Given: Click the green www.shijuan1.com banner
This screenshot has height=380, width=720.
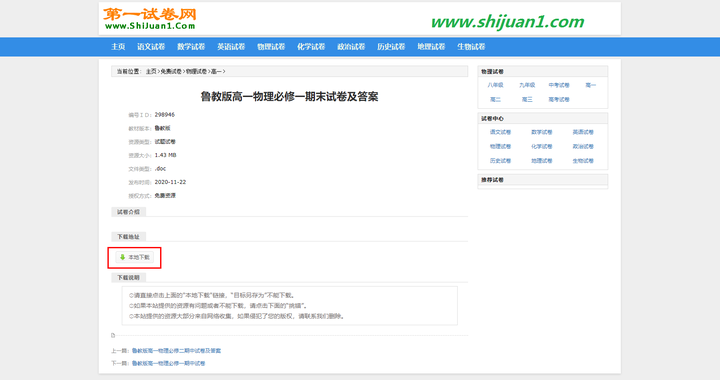Looking at the screenshot, I should click(x=507, y=22).
